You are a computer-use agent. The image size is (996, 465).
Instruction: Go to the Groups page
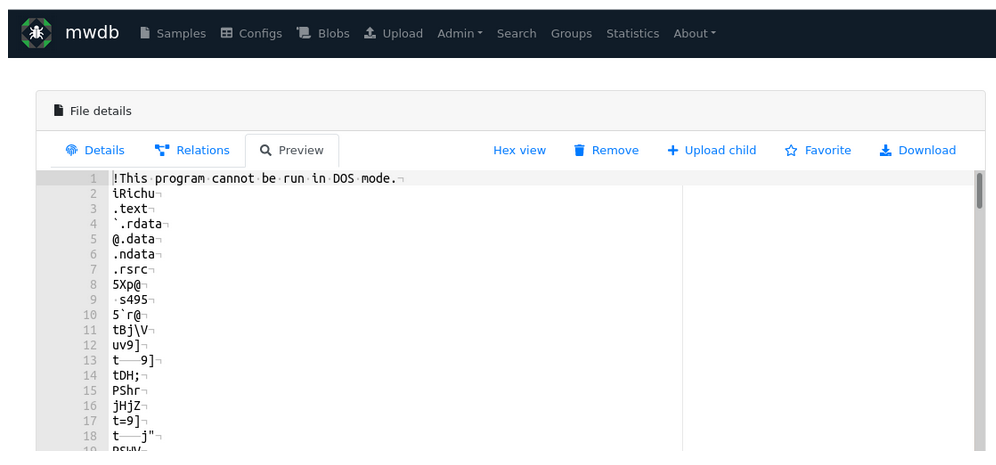pos(571,34)
